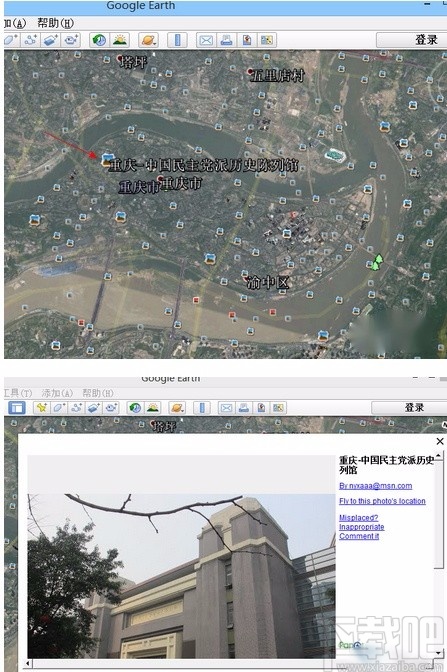
Task: Open the 帮助(H) menu in lower window
Action: [98, 393]
